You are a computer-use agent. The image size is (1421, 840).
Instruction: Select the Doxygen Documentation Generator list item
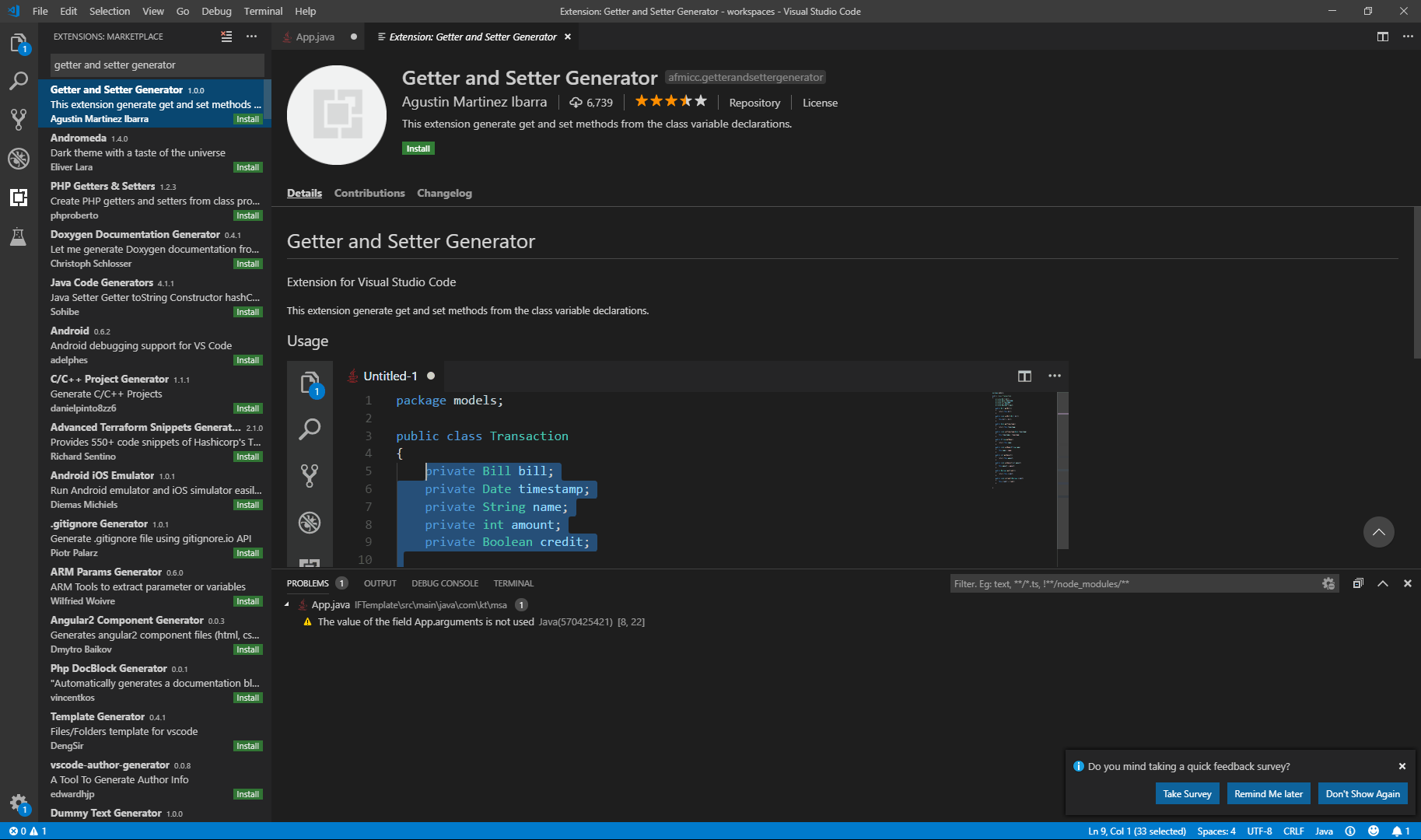click(x=155, y=249)
